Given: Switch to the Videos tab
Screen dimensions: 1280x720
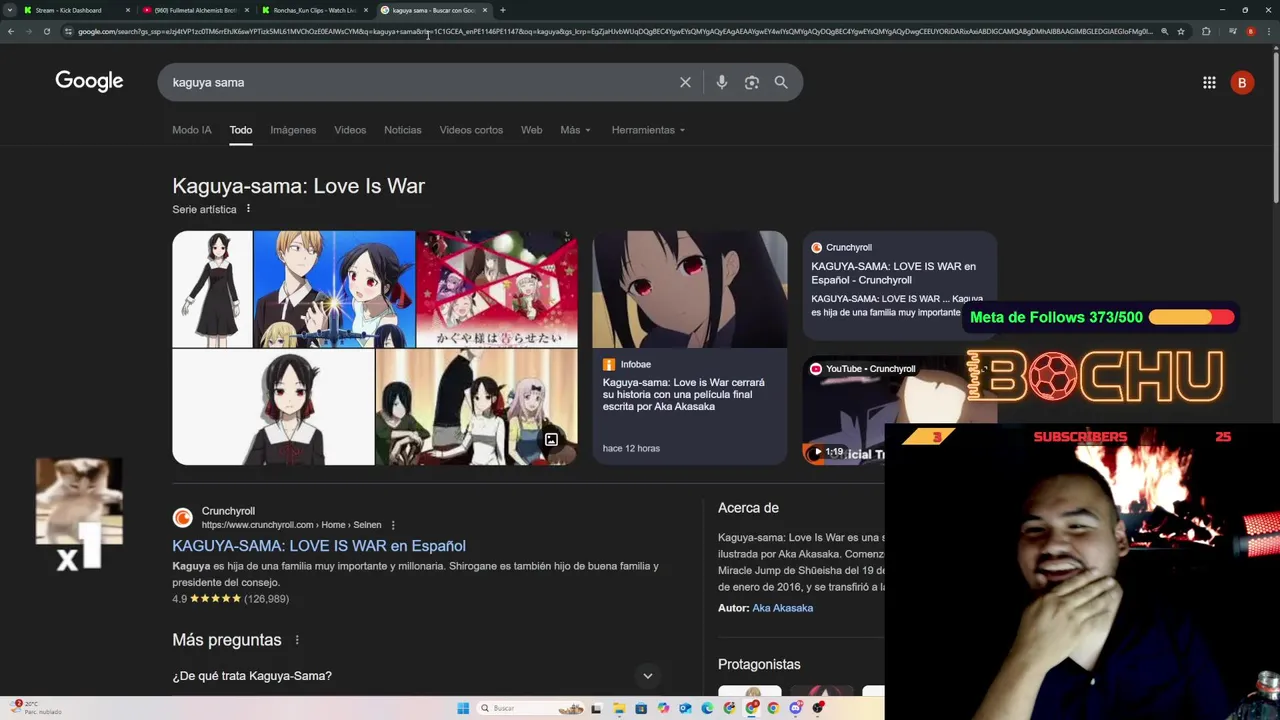Looking at the screenshot, I should tap(350, 130).
